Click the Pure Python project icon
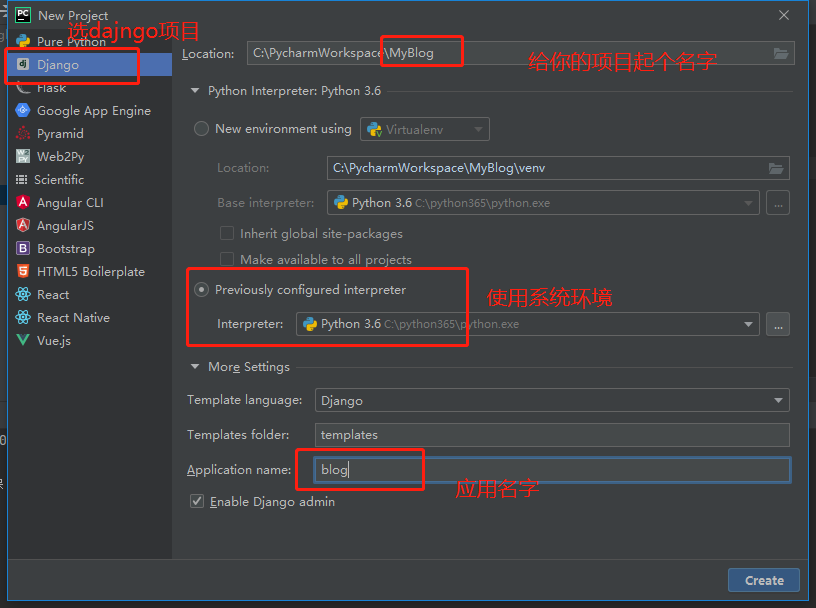The width and height of the screenshot is (816, 608). pyautogui.click(x=23, y=41)
